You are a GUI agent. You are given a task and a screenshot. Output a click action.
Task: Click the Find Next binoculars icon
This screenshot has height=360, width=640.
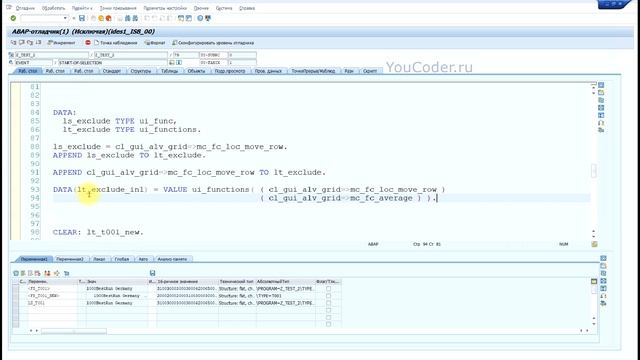tap(135, 18)
